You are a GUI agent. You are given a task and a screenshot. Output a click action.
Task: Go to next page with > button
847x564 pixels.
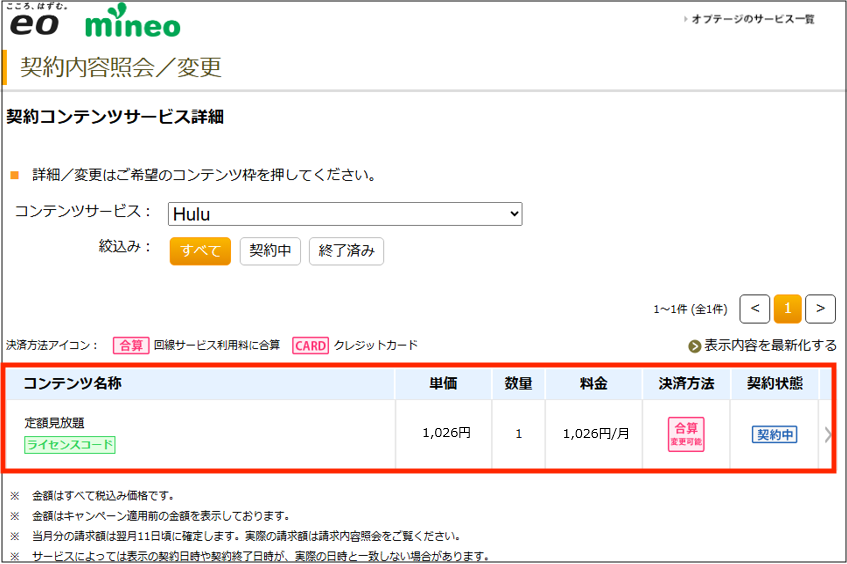pyautogui.click(x=820, y=308)
